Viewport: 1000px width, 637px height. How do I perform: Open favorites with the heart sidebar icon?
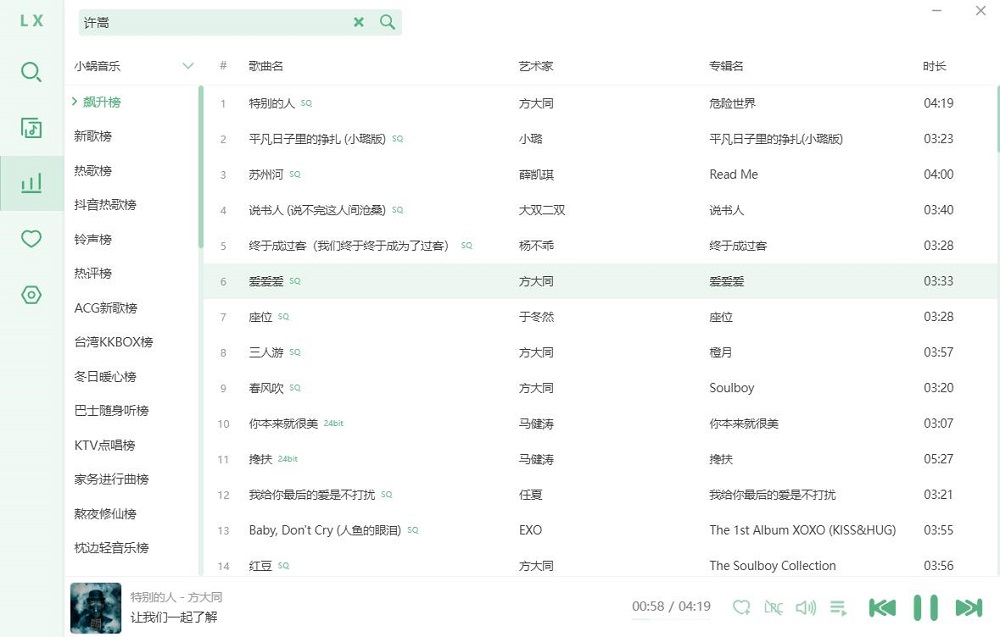coord(30,239)
